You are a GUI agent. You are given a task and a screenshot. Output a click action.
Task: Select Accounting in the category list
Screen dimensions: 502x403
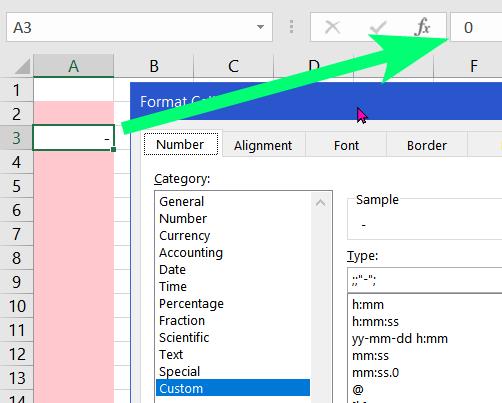[191, 252]
